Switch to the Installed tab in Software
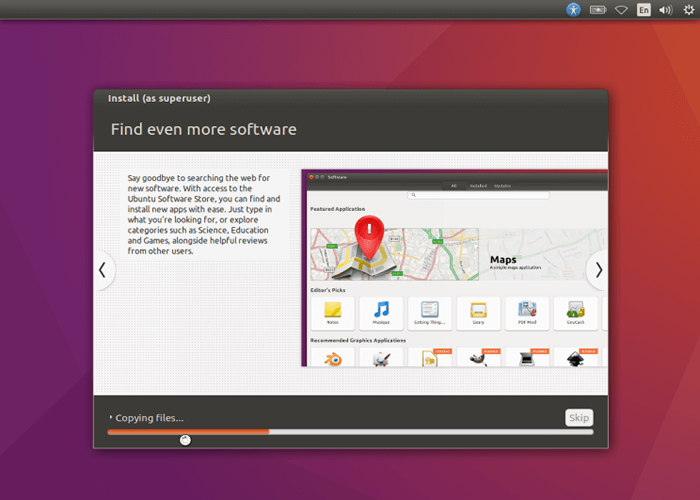The height and width of the screenshot is (500, 700). 478,186
